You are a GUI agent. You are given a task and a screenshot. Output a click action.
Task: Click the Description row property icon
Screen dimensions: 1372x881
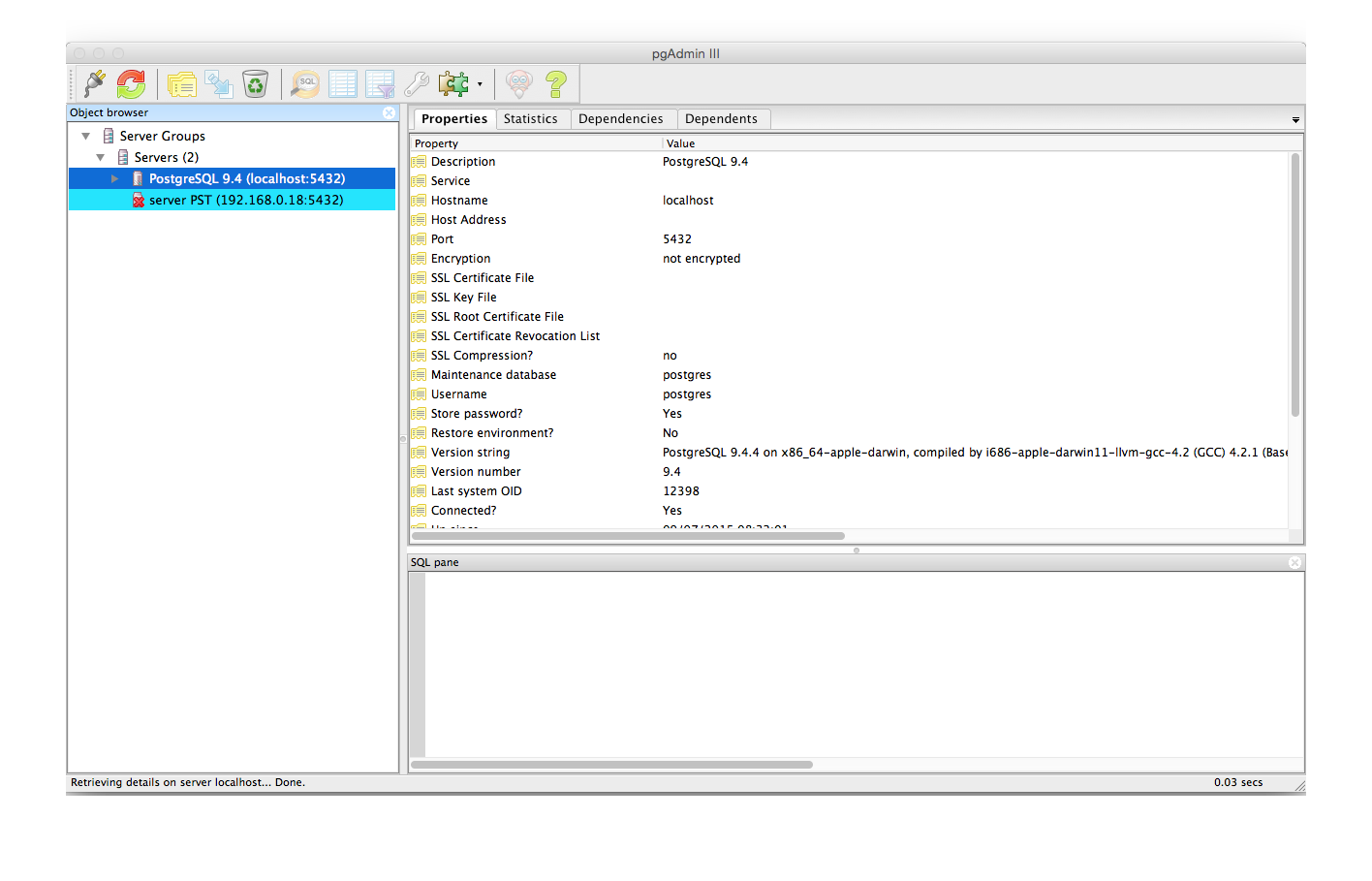(x=419, y=162)
